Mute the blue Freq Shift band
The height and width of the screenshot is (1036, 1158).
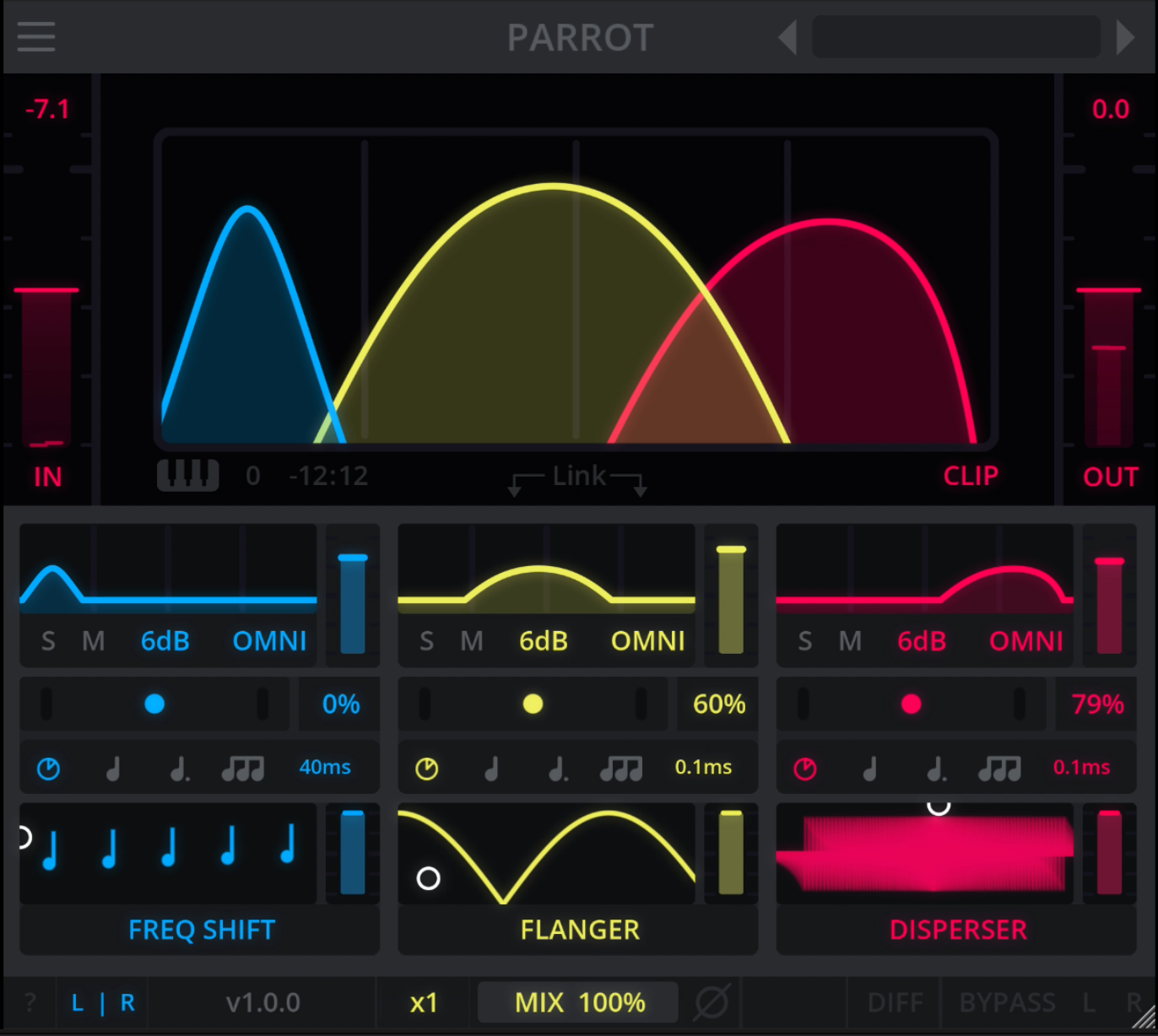pos(93,641)
